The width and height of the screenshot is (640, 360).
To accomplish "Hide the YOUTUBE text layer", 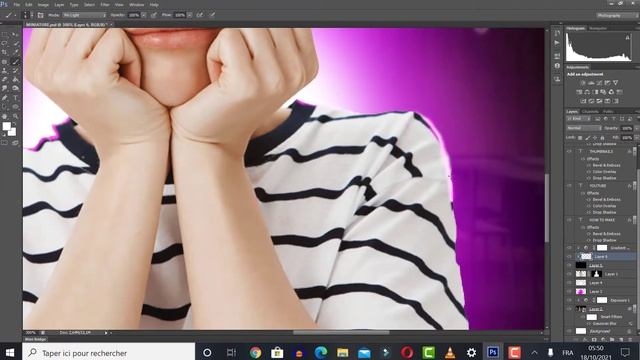I will tap(569, 186).
